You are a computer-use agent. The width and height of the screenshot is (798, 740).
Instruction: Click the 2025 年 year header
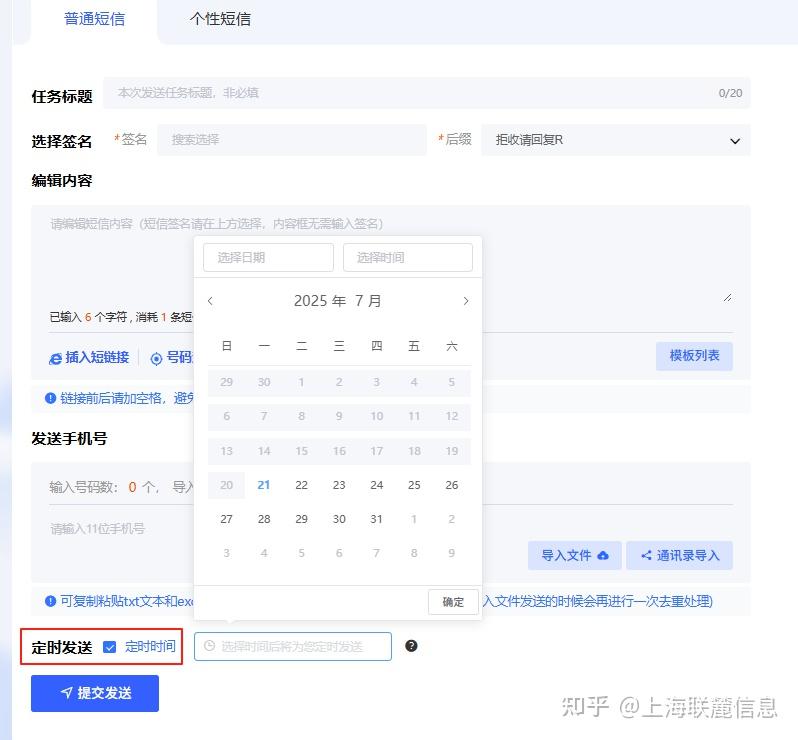[x=320, y=301]
